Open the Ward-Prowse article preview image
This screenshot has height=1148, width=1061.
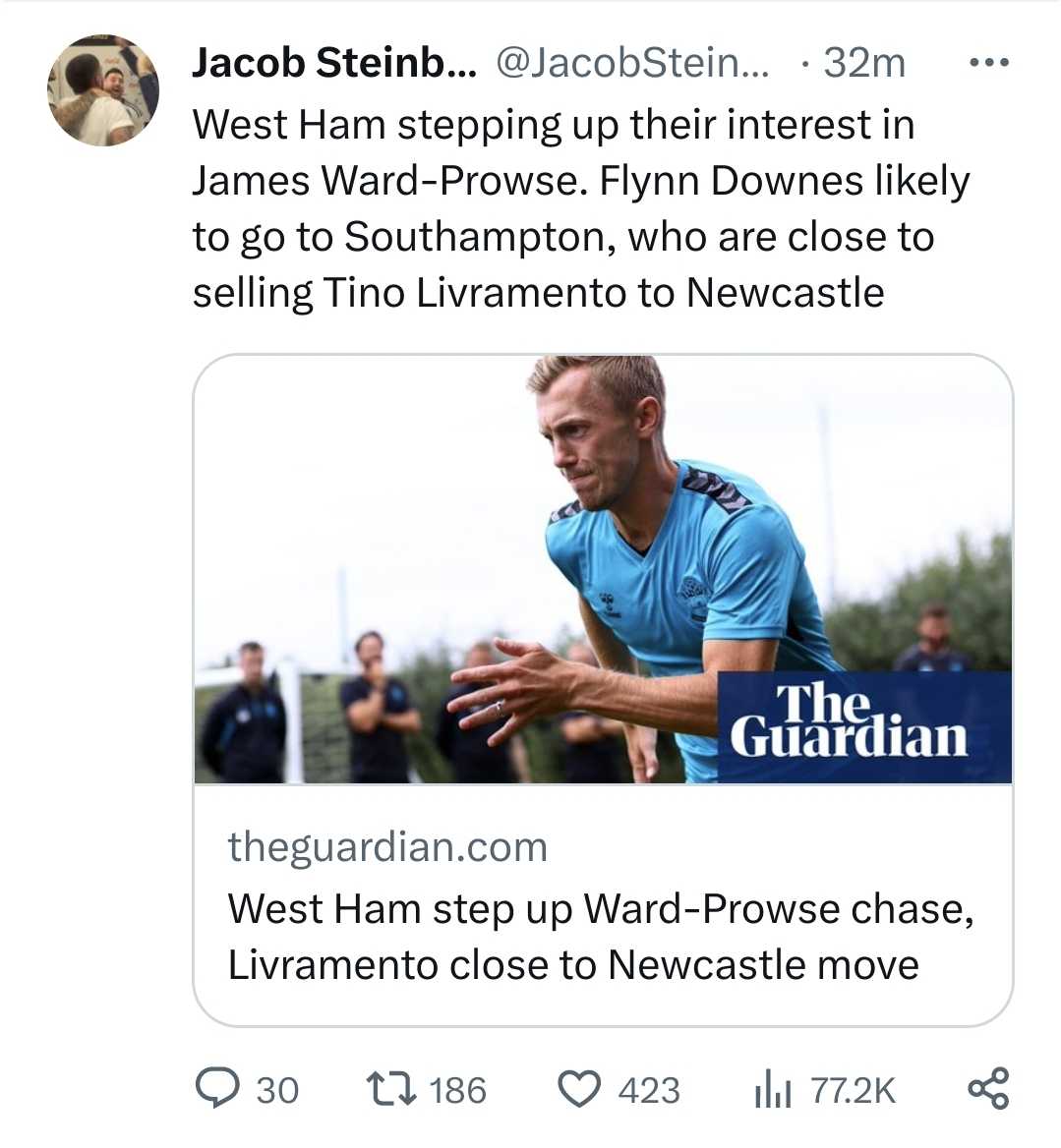[603, 570]
